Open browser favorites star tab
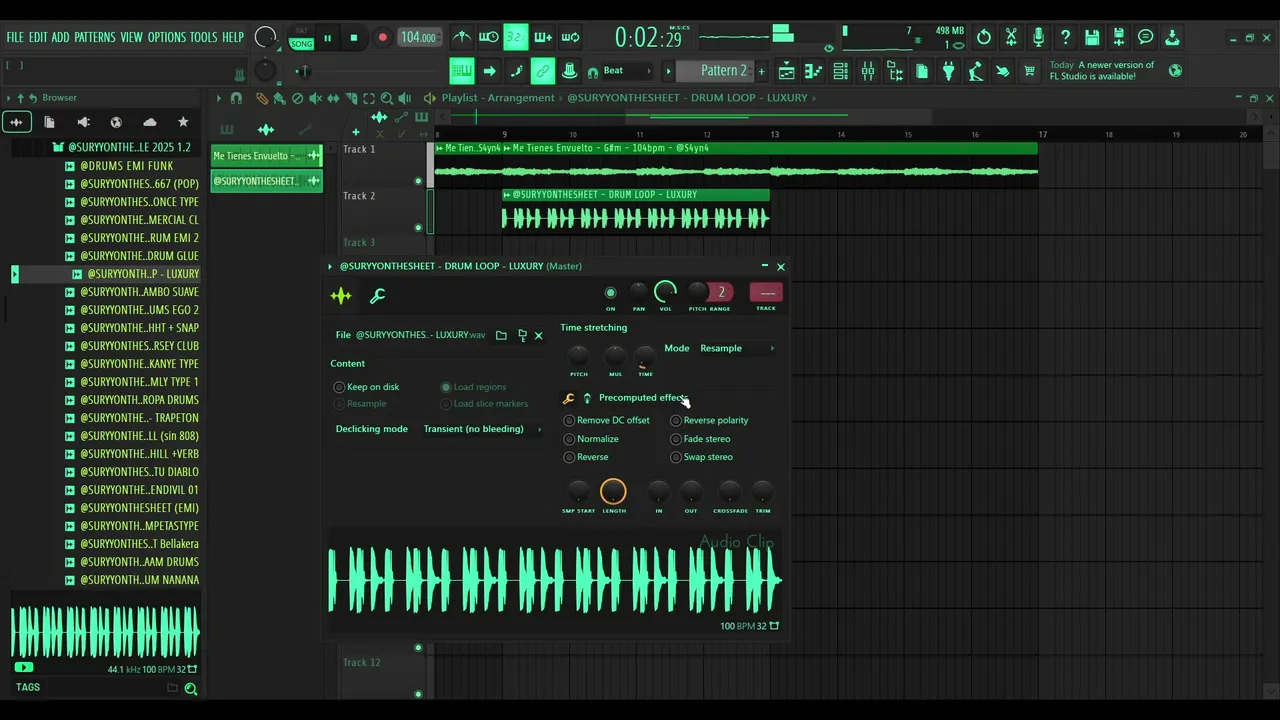This screenshot has width=1280, height=720. 183,122
